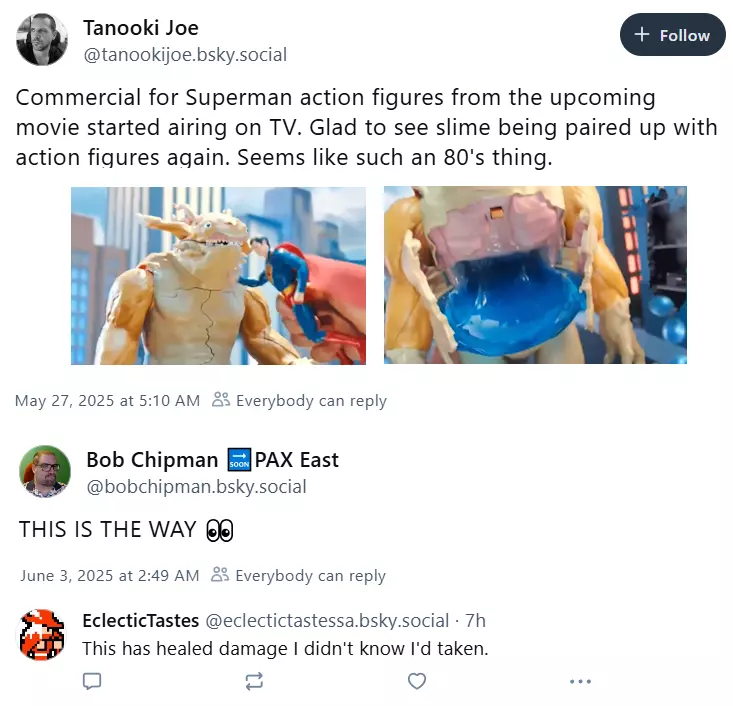
Task: Open the June 3, 2025 timestamp
Action: pyautogui.click(x=110, y=576)
